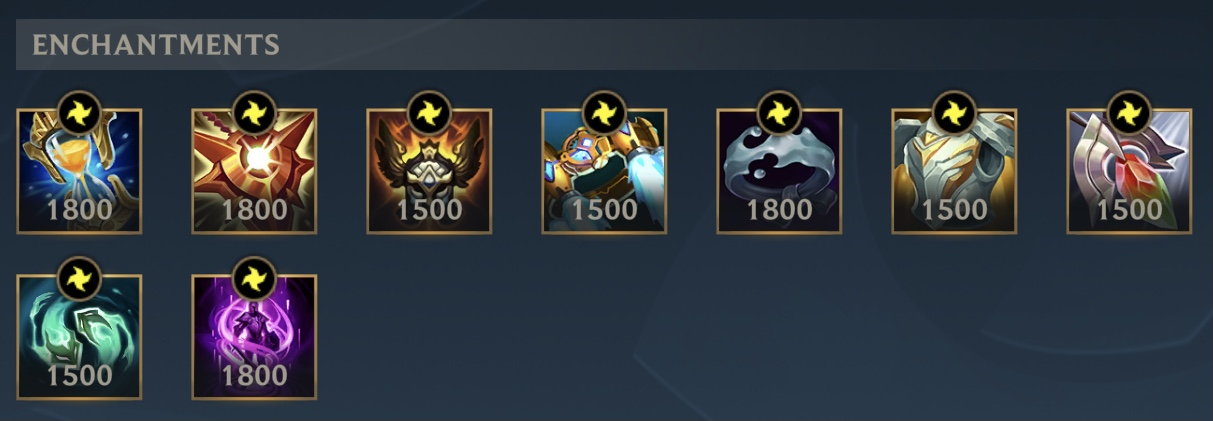
Task: Pick the gray liquid-metal bracer enchantment
Action: coord(779,171)
